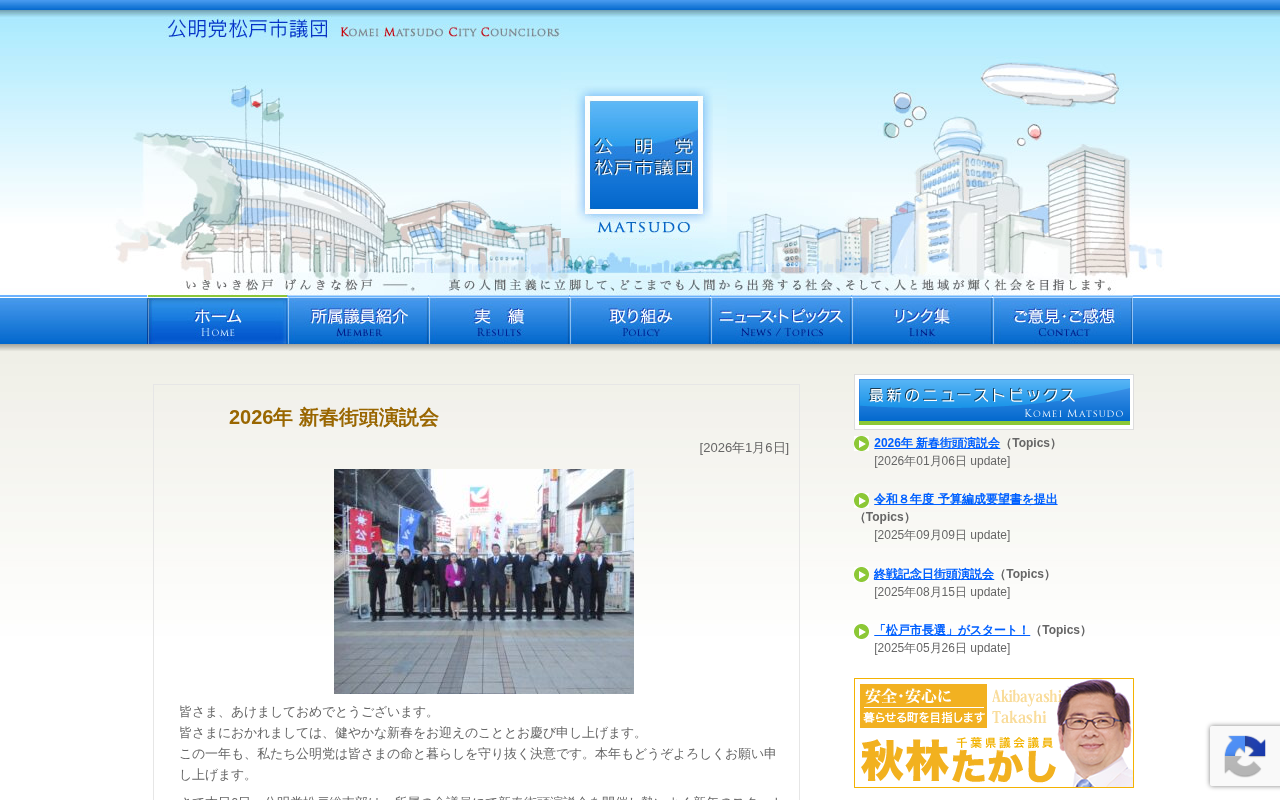This screenshot has width=1280, height=800.
Task: Click the blue 公明党松戸市議団 logo square
Action: pyautogui.click(x=644, y=155)
